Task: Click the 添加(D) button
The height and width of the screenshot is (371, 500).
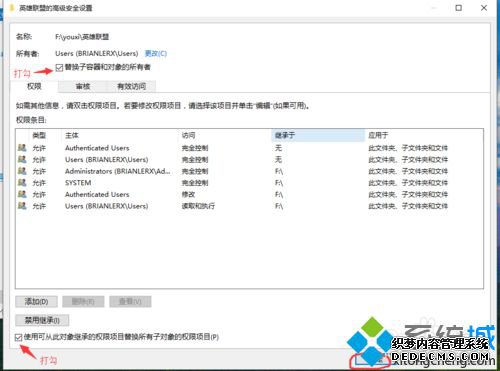Action: pos(36,302)
